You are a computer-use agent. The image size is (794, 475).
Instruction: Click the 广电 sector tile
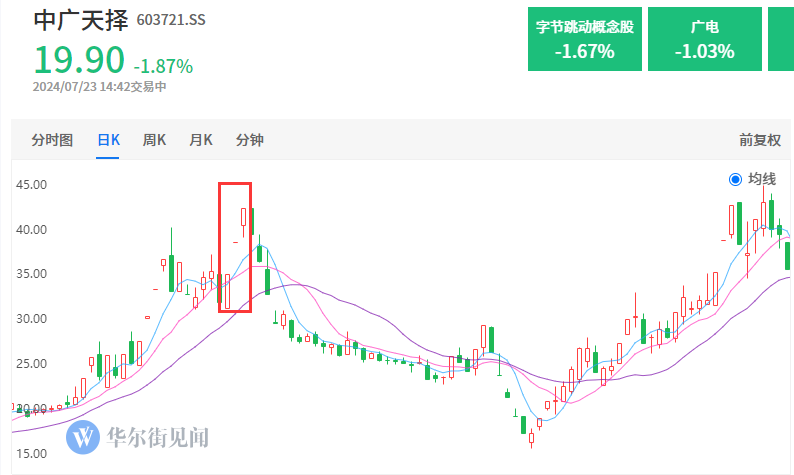tap(705, 39)
